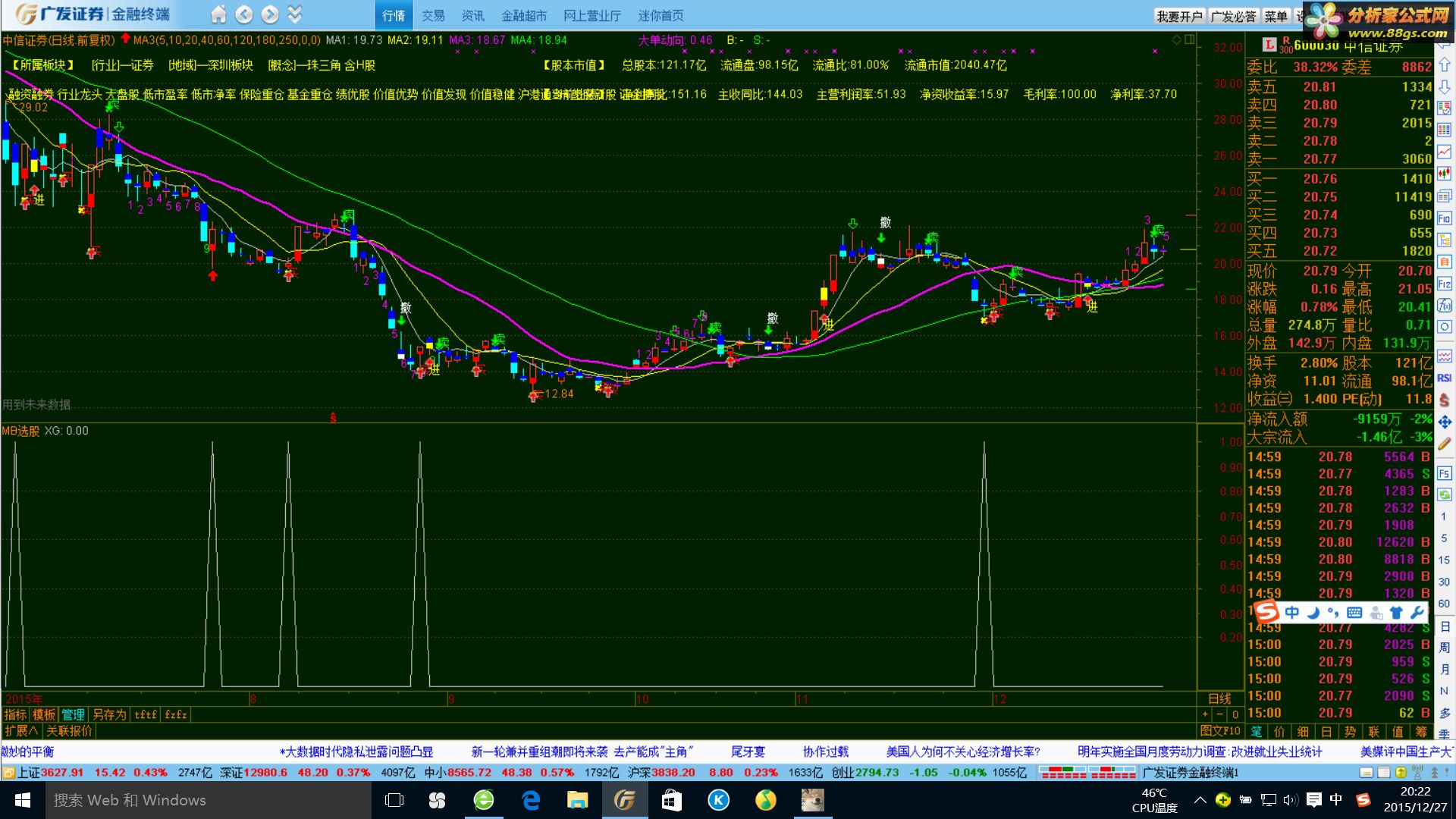Image resolution: width=1456 pixels, height=819 pixels.
Task: Open the 金融超市 tab
Action: (524, 15)
